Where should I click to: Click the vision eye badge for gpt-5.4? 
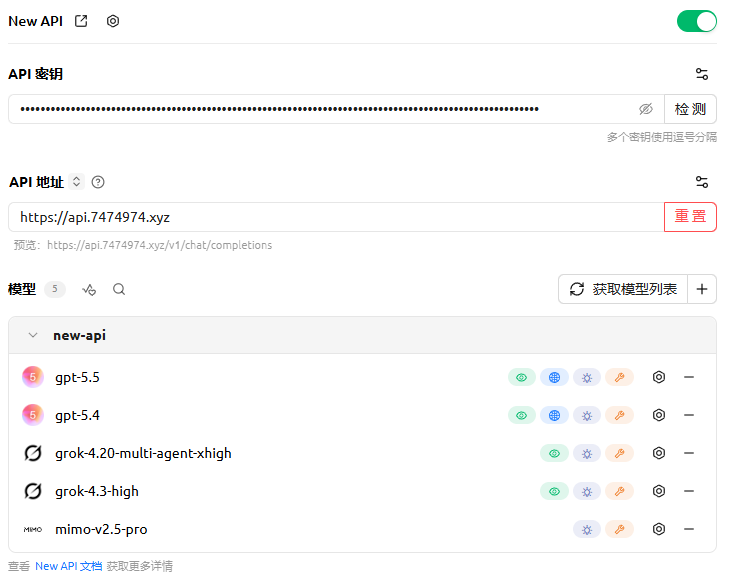(522, 416)
